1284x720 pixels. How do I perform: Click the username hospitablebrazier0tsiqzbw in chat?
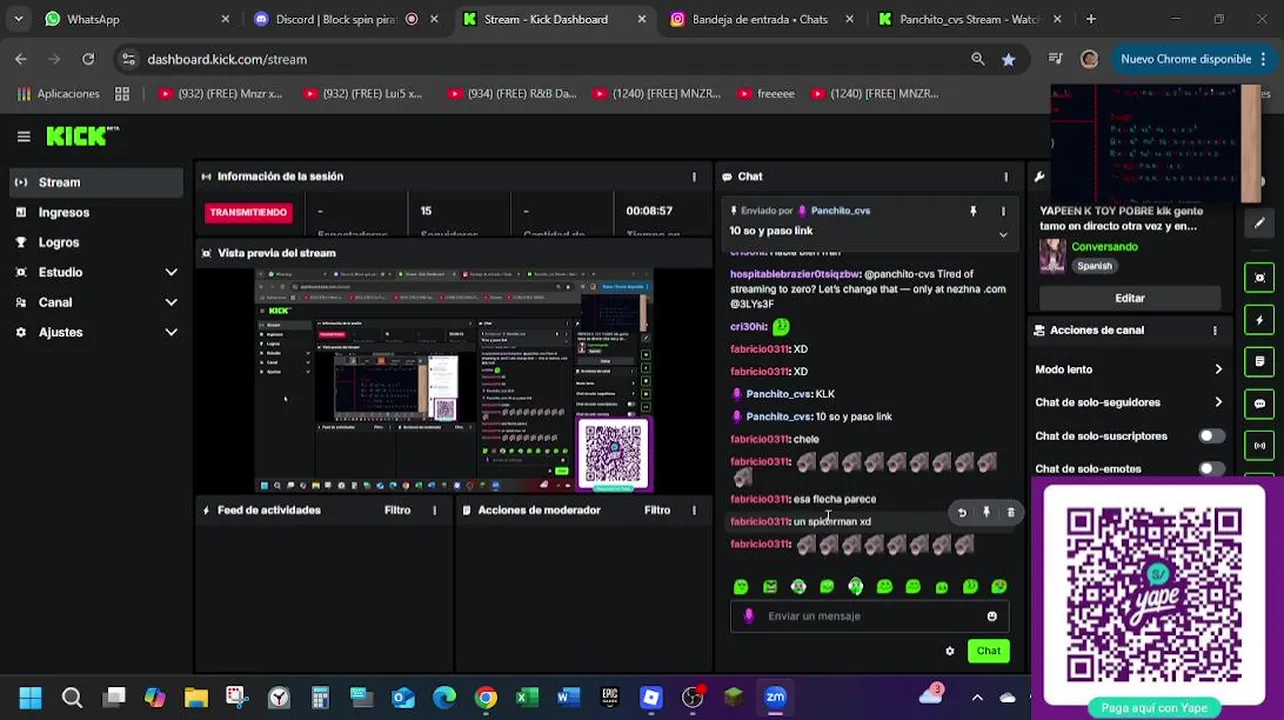coord(795,274)
